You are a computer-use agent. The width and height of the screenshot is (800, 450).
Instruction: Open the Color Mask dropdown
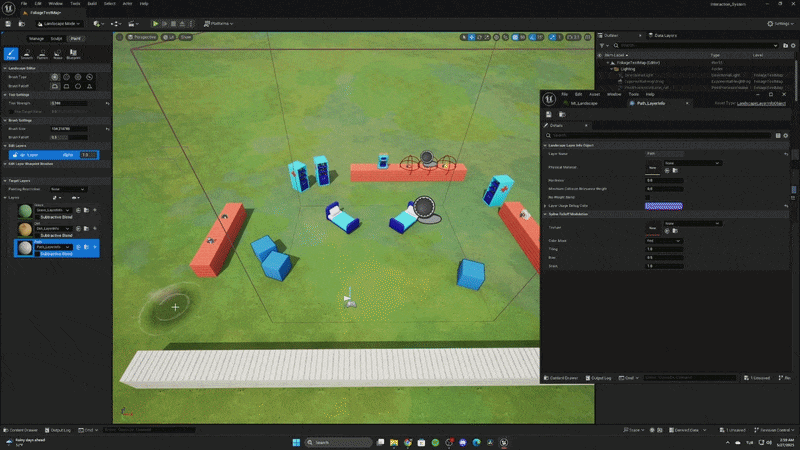click(x=663, y=241)
